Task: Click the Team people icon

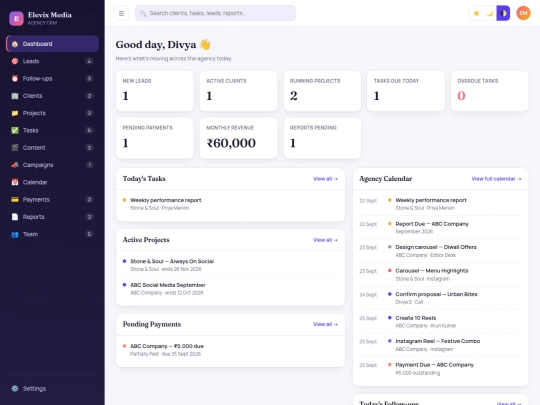Action: pos(15,234)
